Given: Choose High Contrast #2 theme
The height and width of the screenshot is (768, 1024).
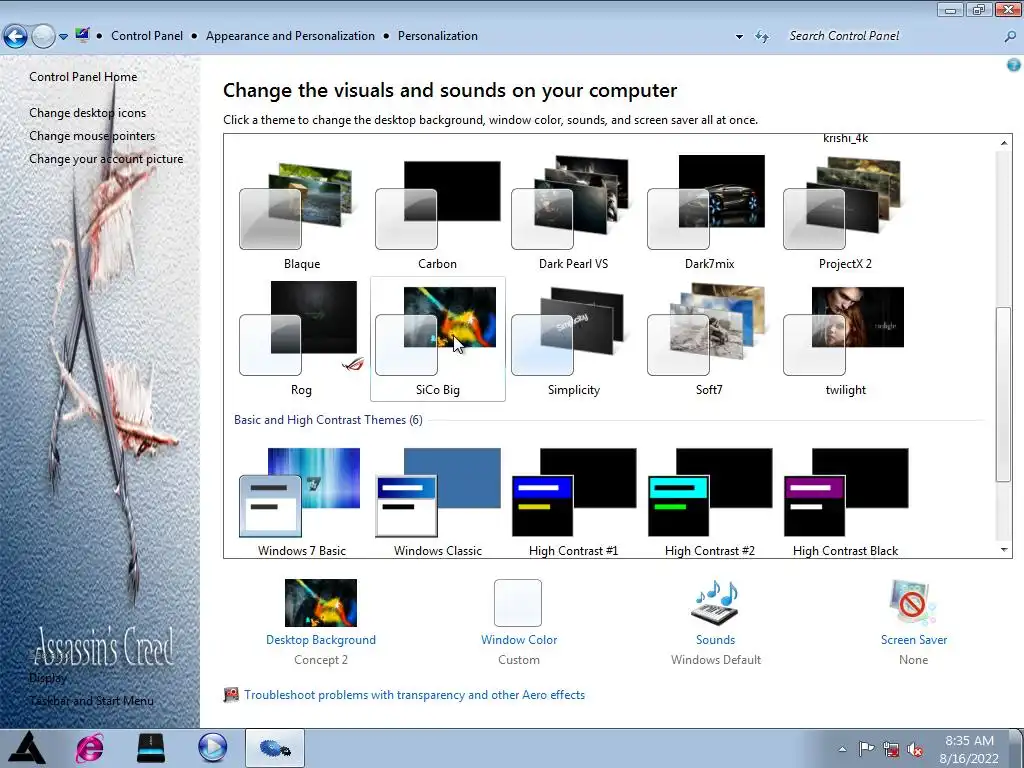Looking at the screenshot, I should [x=709, y=502].
